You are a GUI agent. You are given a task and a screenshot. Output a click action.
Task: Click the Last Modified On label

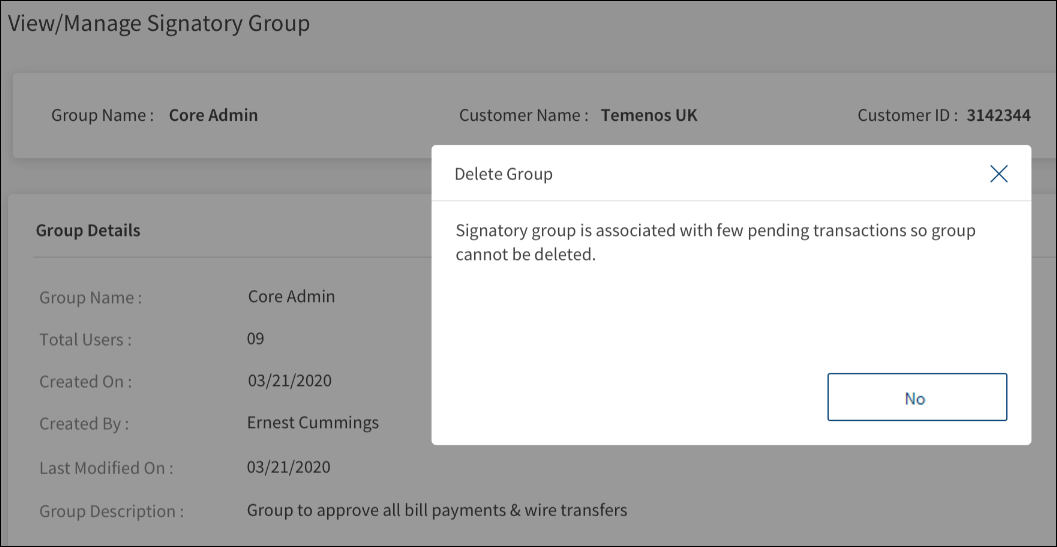(106, 468)
